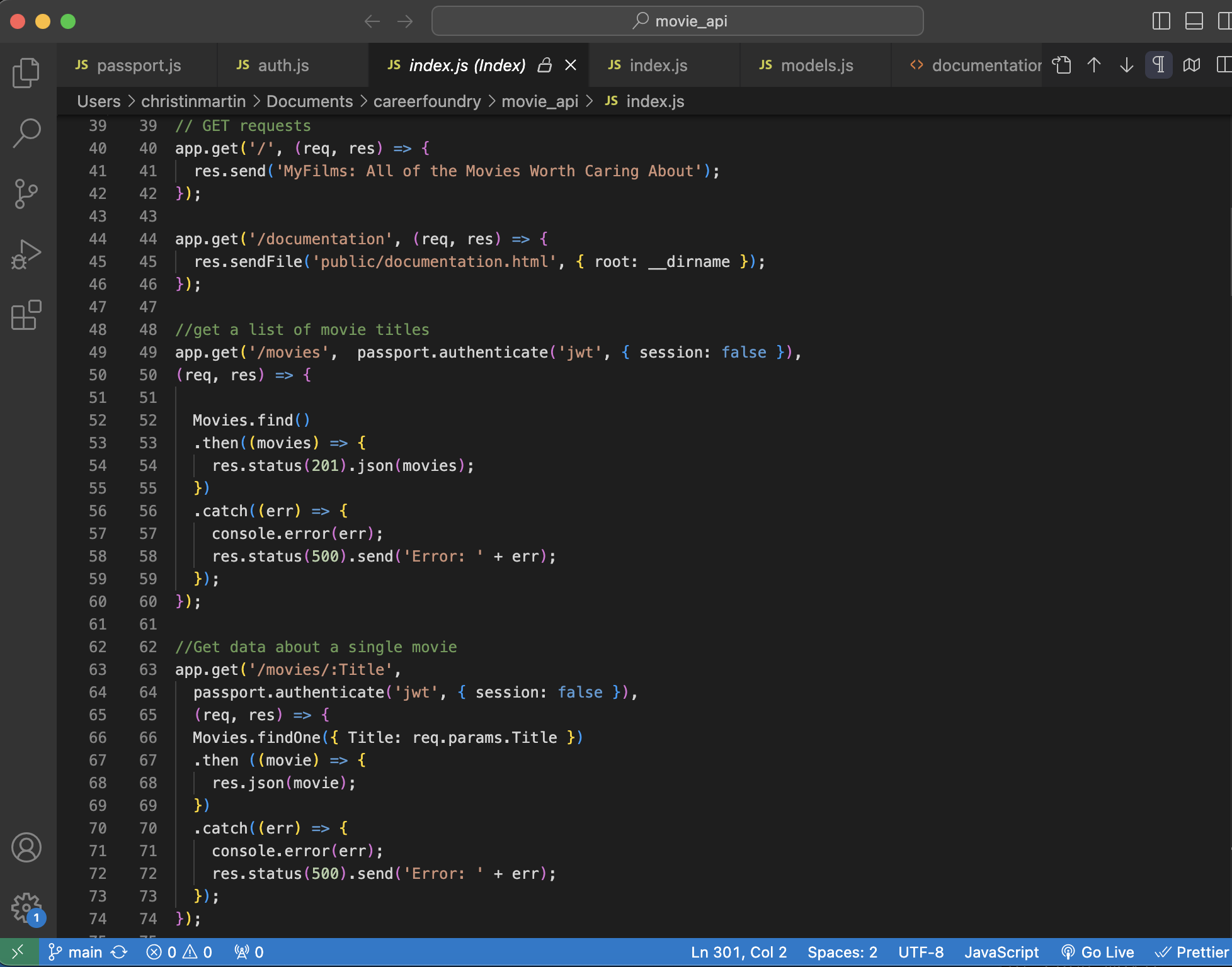
Task: Toggle whitespace trimming (pilcrow) button
Action: pyautogui.click(x=1158, y=65)
